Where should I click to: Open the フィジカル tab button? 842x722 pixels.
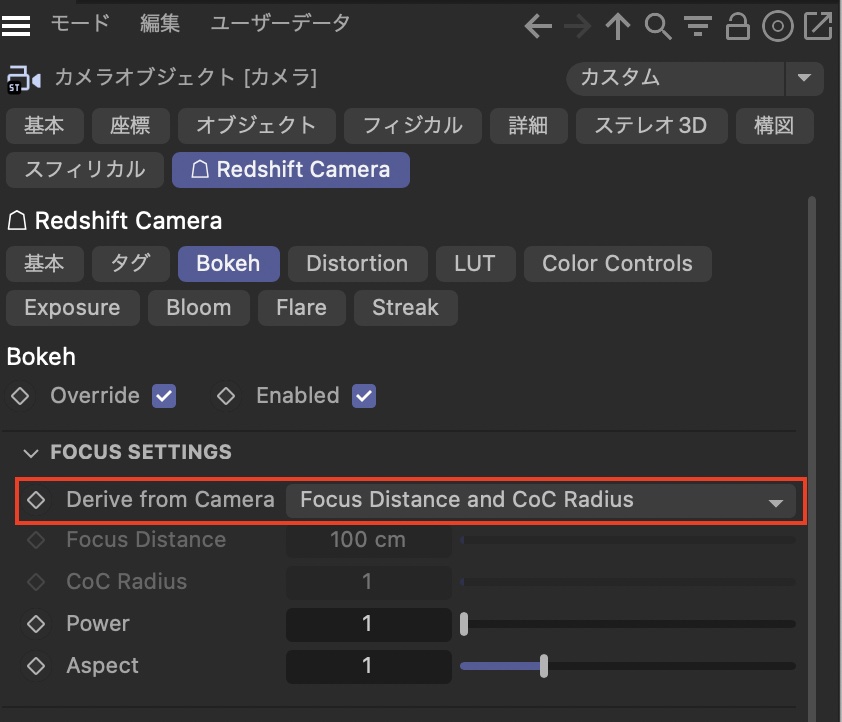[x=412, y=126]
